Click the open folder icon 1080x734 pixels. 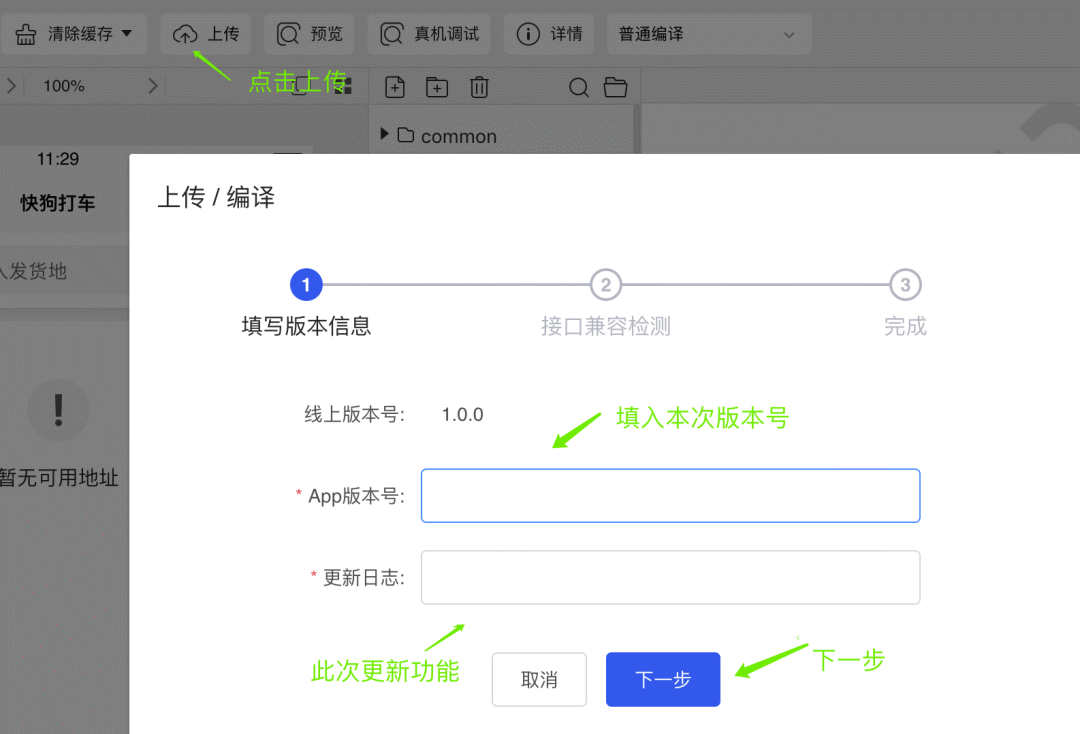[x=615, y=87]
